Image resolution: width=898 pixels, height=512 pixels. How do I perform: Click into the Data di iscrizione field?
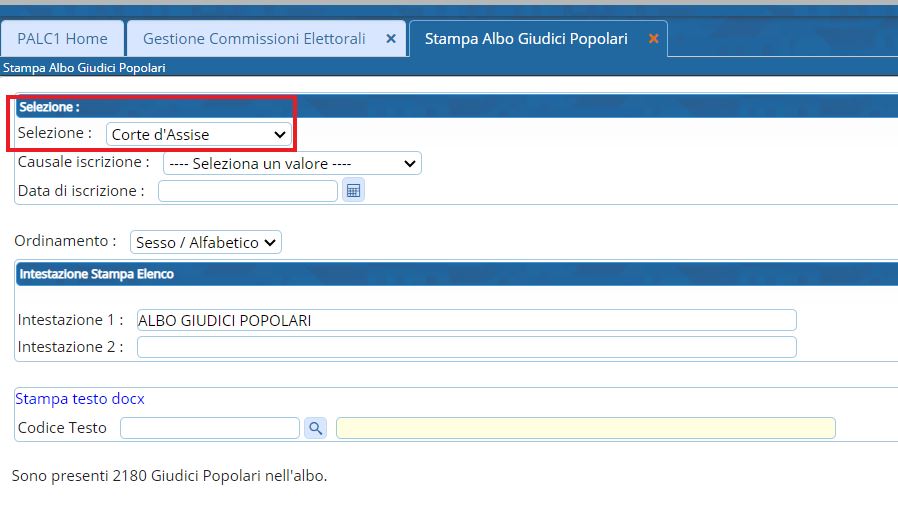(248, 190)
